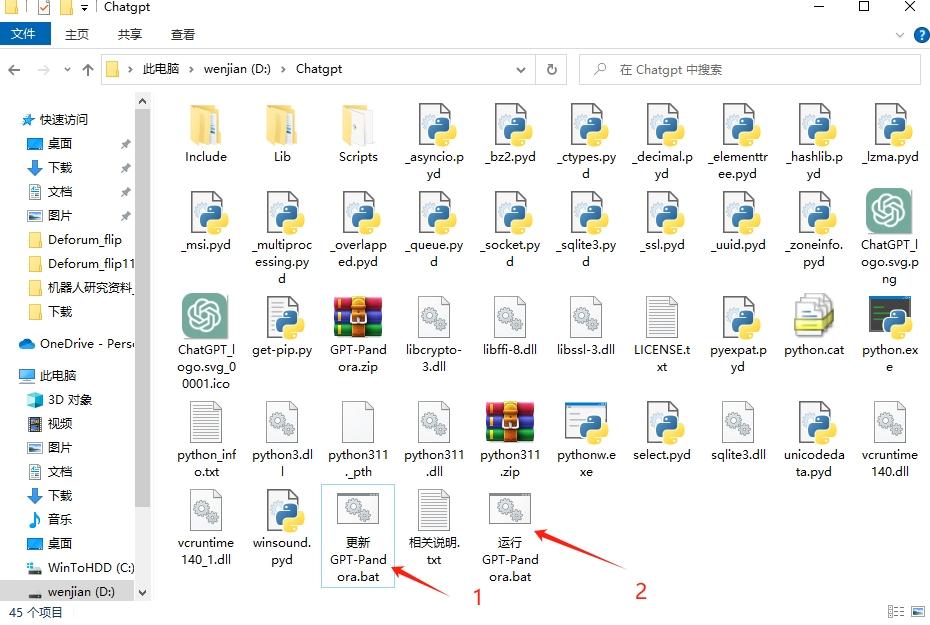Switch to details view layout
Screen dimensions: 930x625
896,611
